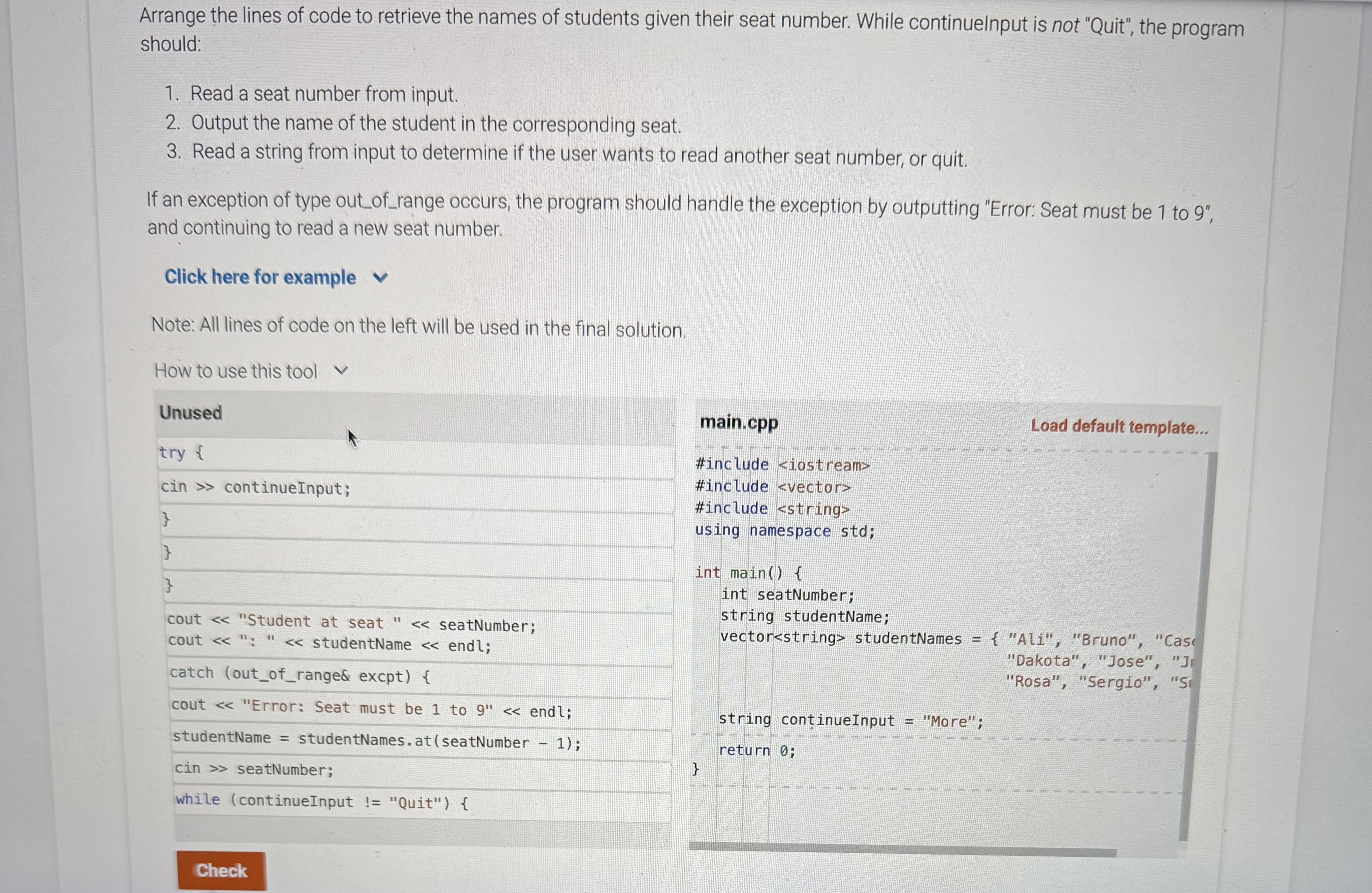Expand the 'Click here for example' section
1372x893 pixels.
click(276, 278)
